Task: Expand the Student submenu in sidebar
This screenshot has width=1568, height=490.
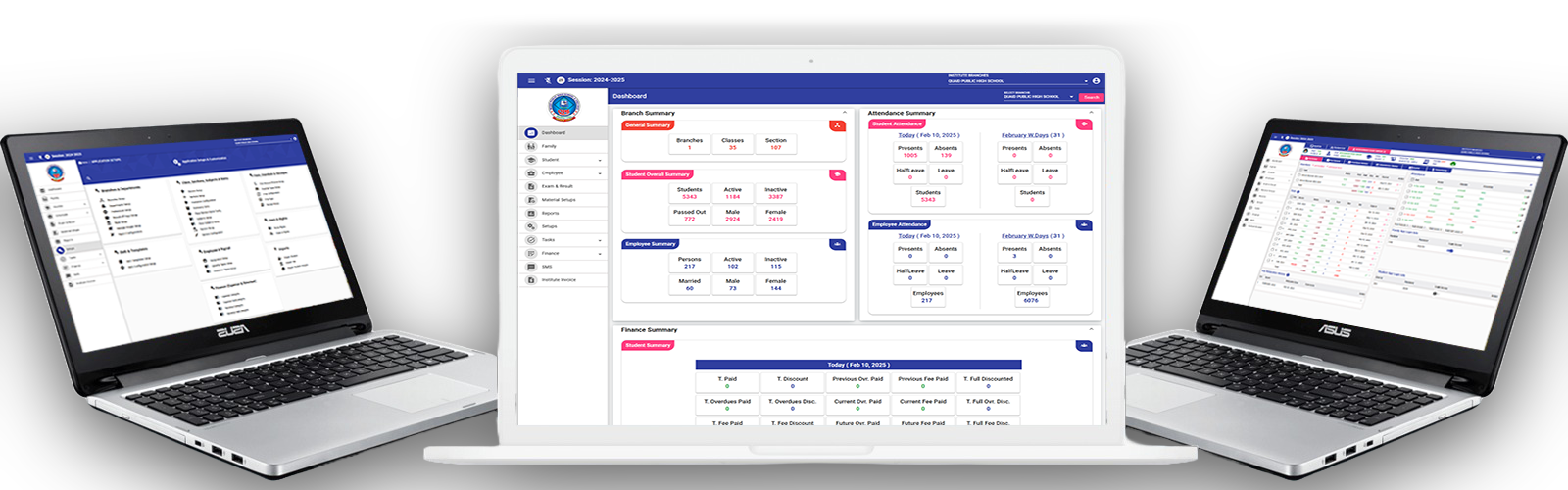Action: (x=600, y=160)
